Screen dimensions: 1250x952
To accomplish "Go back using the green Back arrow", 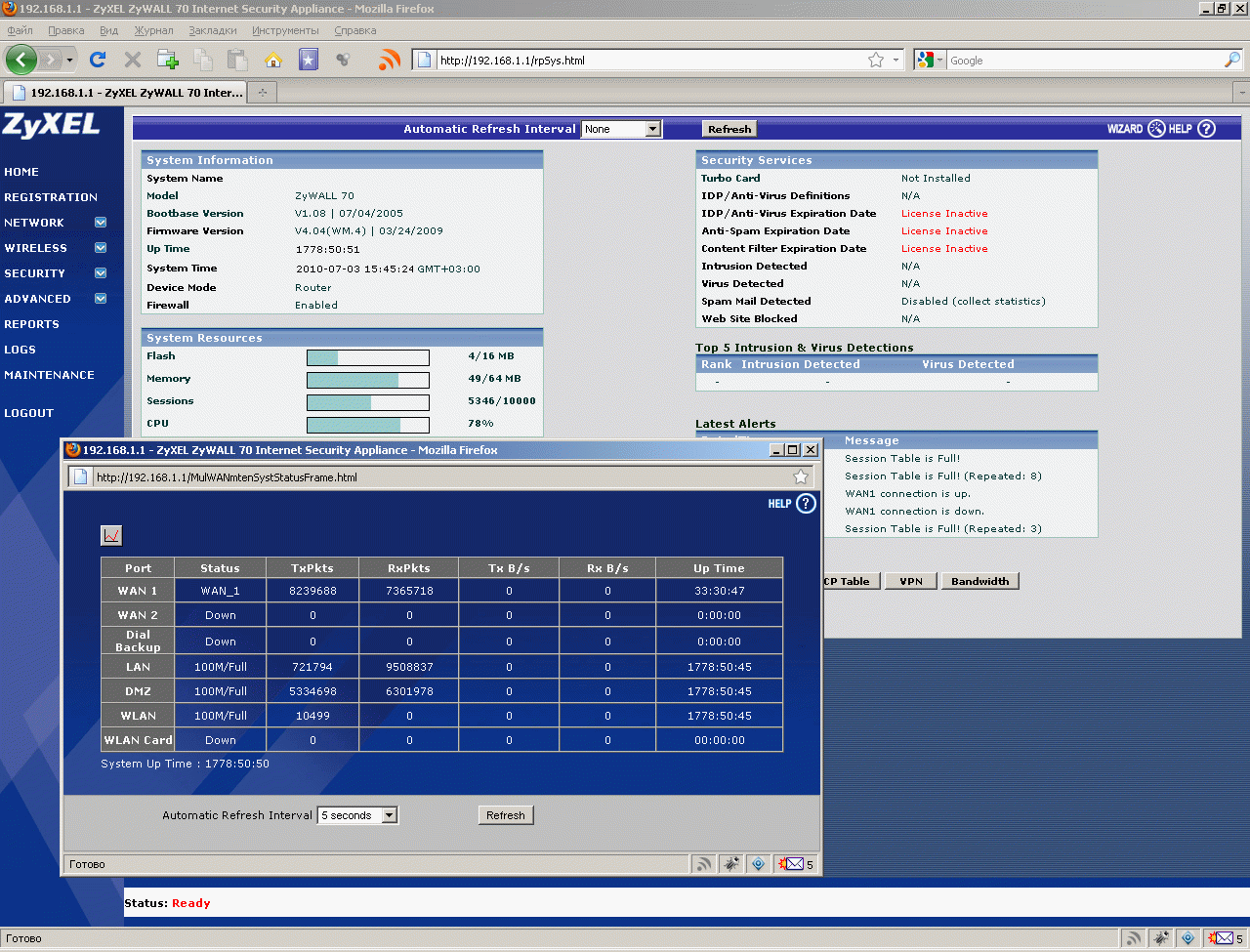I will (x=21, y=60).
